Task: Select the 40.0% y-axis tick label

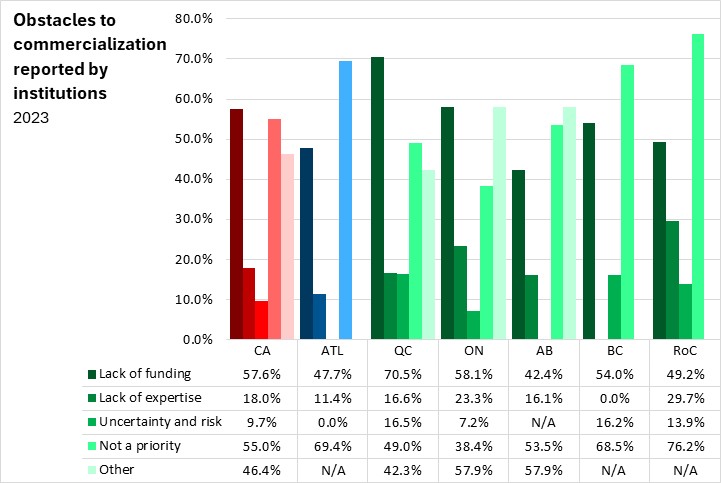Action: click(x=194, y=179)
